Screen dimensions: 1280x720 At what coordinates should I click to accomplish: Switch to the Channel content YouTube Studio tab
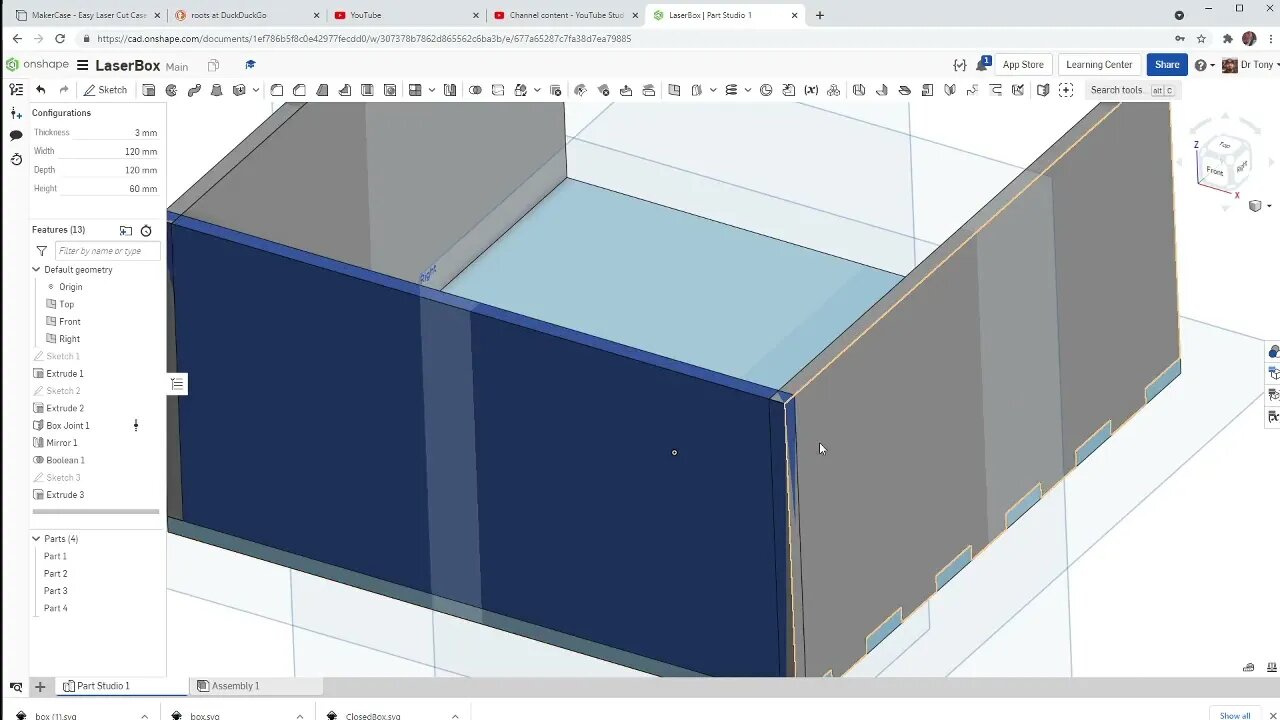point(566,15)
